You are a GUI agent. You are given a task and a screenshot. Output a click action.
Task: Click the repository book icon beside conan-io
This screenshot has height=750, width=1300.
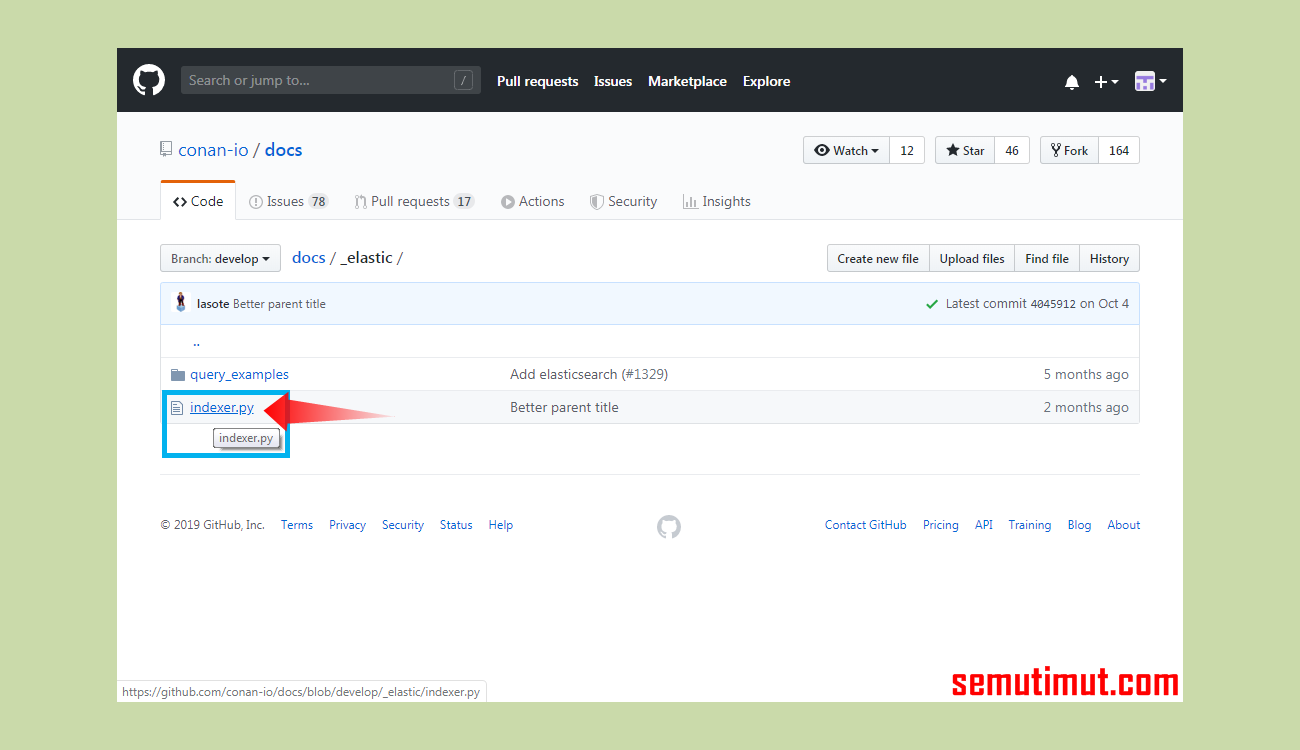[166, 150]
